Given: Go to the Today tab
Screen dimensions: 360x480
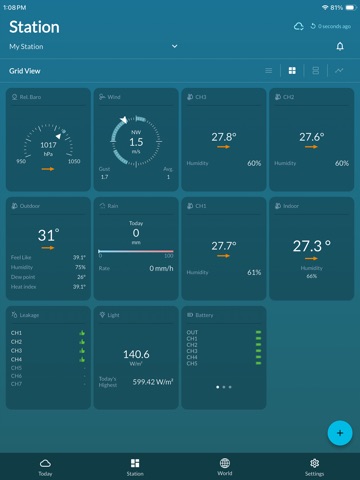Looking at the screenshot, I should coord(45,467).
